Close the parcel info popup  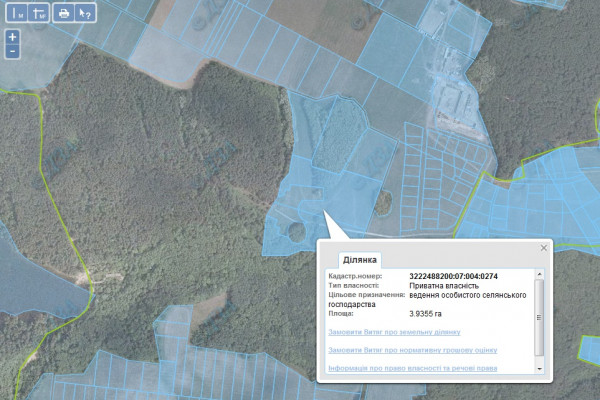click(x=544, y=247)
